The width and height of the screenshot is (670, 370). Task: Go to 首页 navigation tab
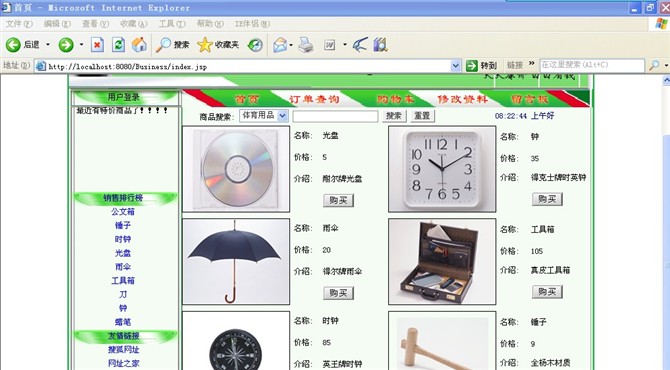(x=247, y=99)
